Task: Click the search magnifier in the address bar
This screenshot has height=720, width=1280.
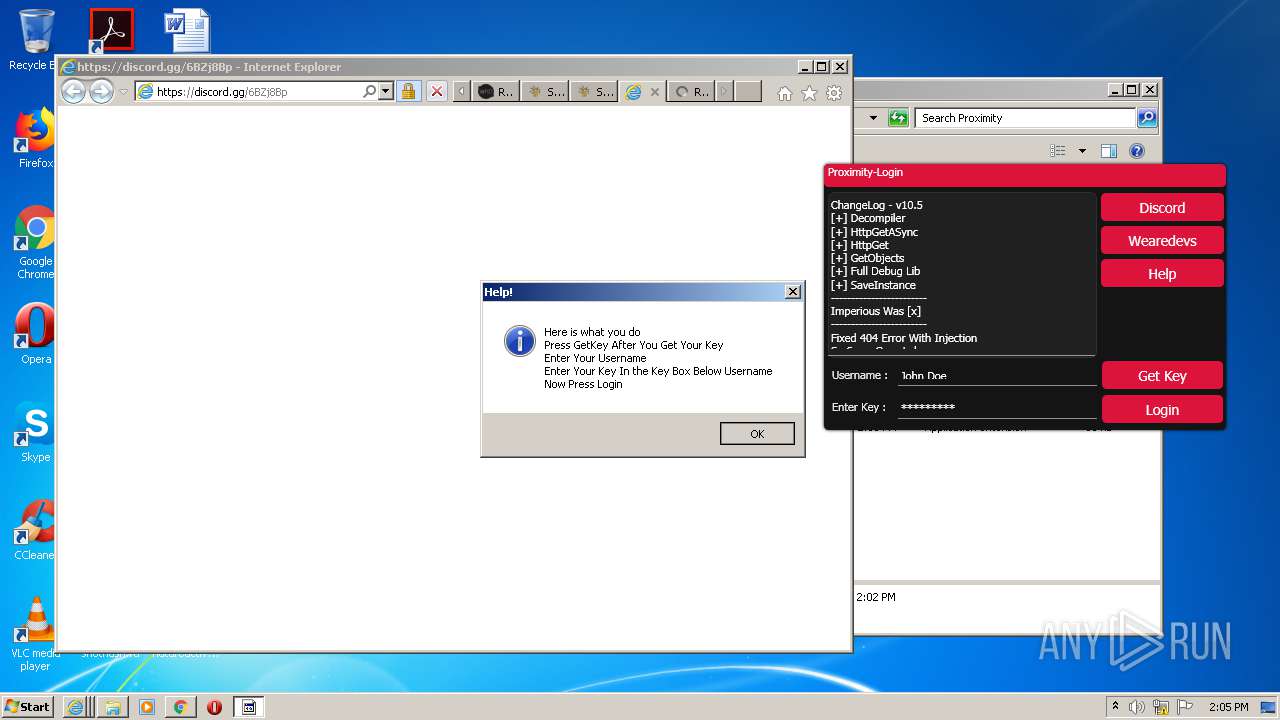Action: (370, 92)
